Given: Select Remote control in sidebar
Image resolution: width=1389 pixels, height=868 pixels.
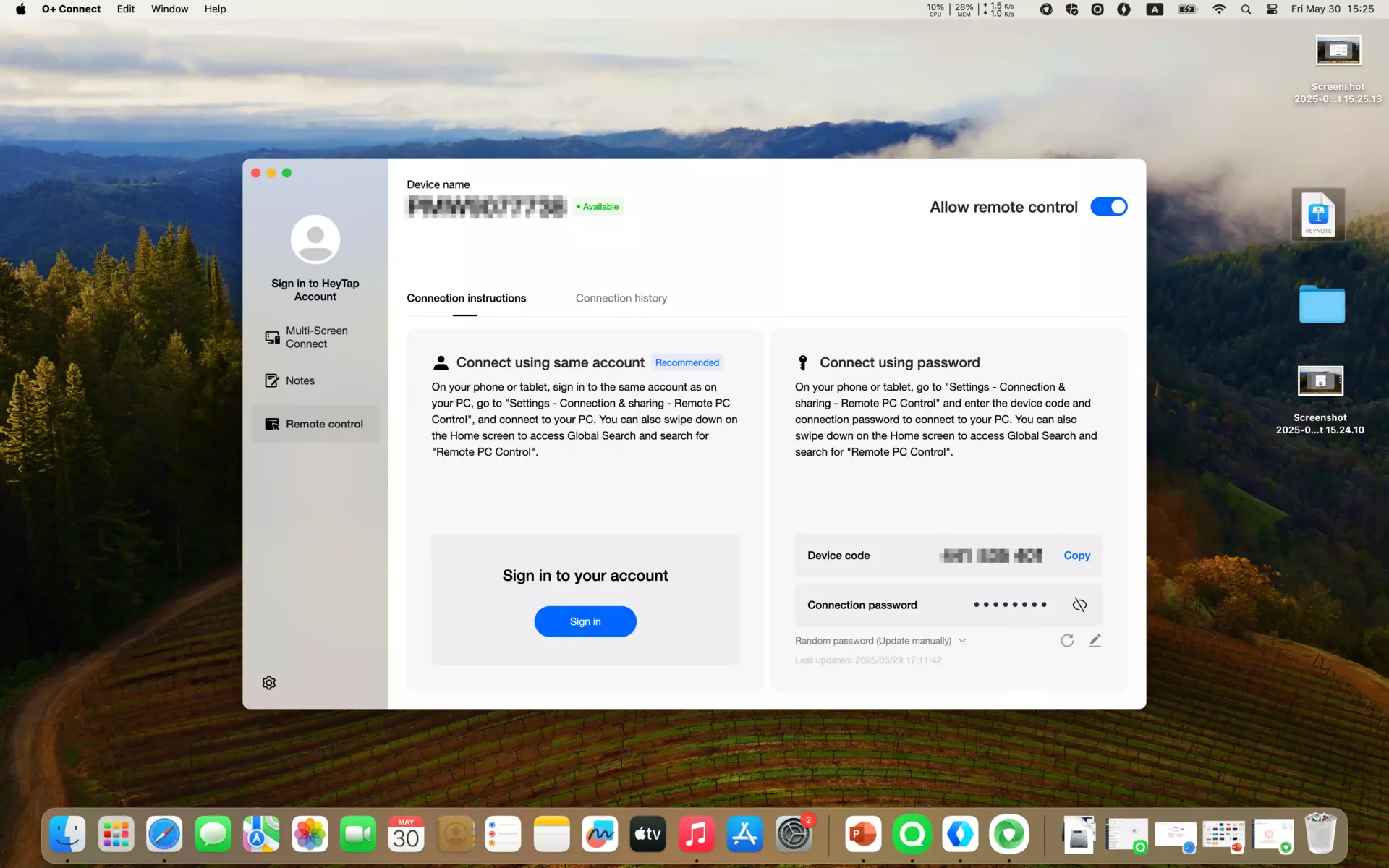Looking at the screenshot, I should point(315,424).
